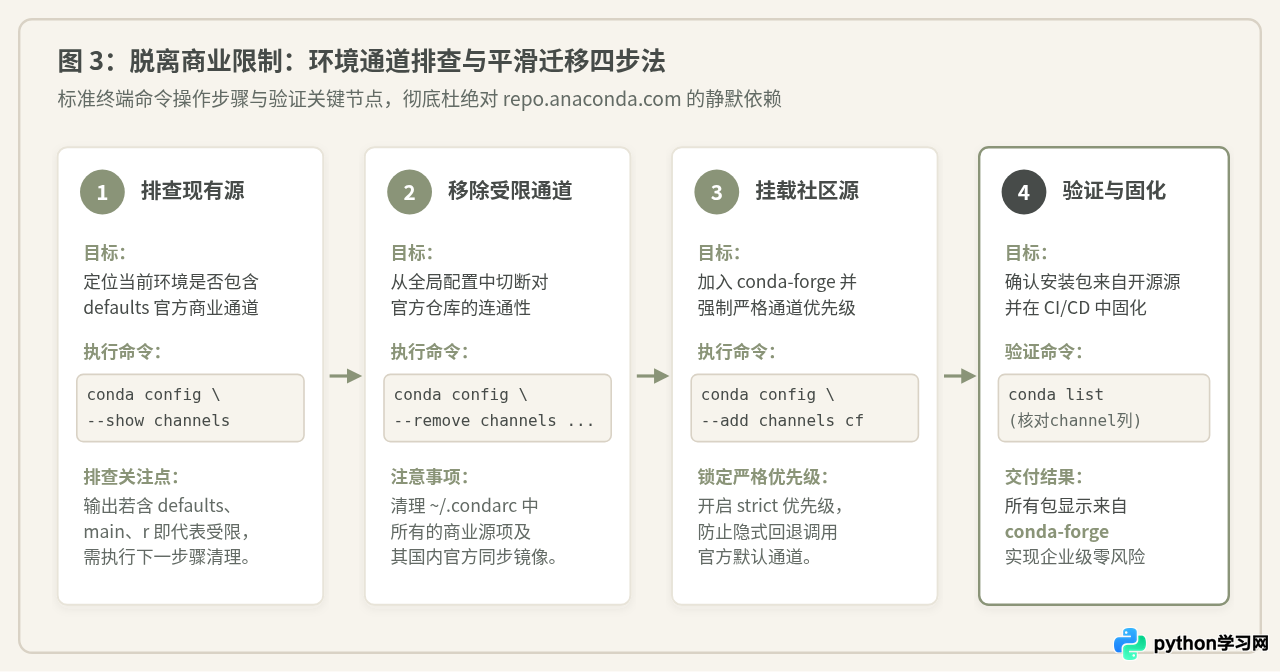Image resolution: width=1280 pixels, height=672 pixels.
Task: Click the code line '--remove channels ...'
Action: (x=494, y=421)
